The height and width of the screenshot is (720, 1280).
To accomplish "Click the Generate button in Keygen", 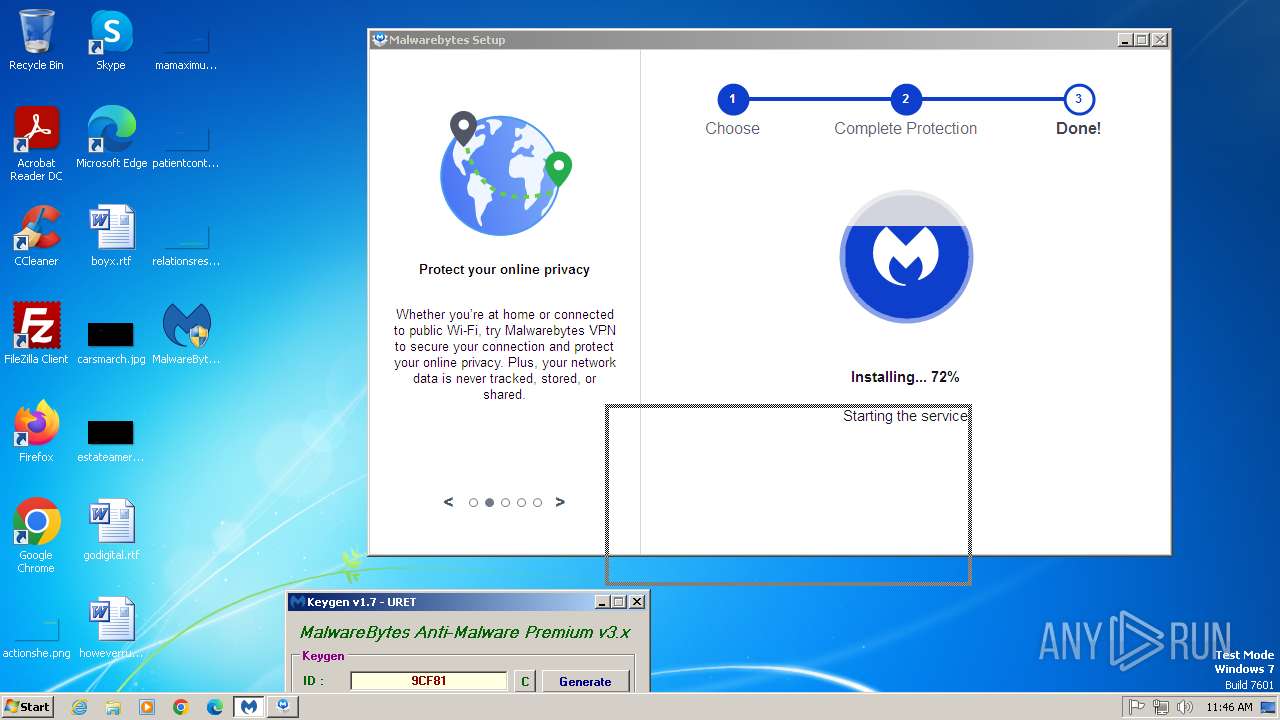I will [x=585, y=681].
